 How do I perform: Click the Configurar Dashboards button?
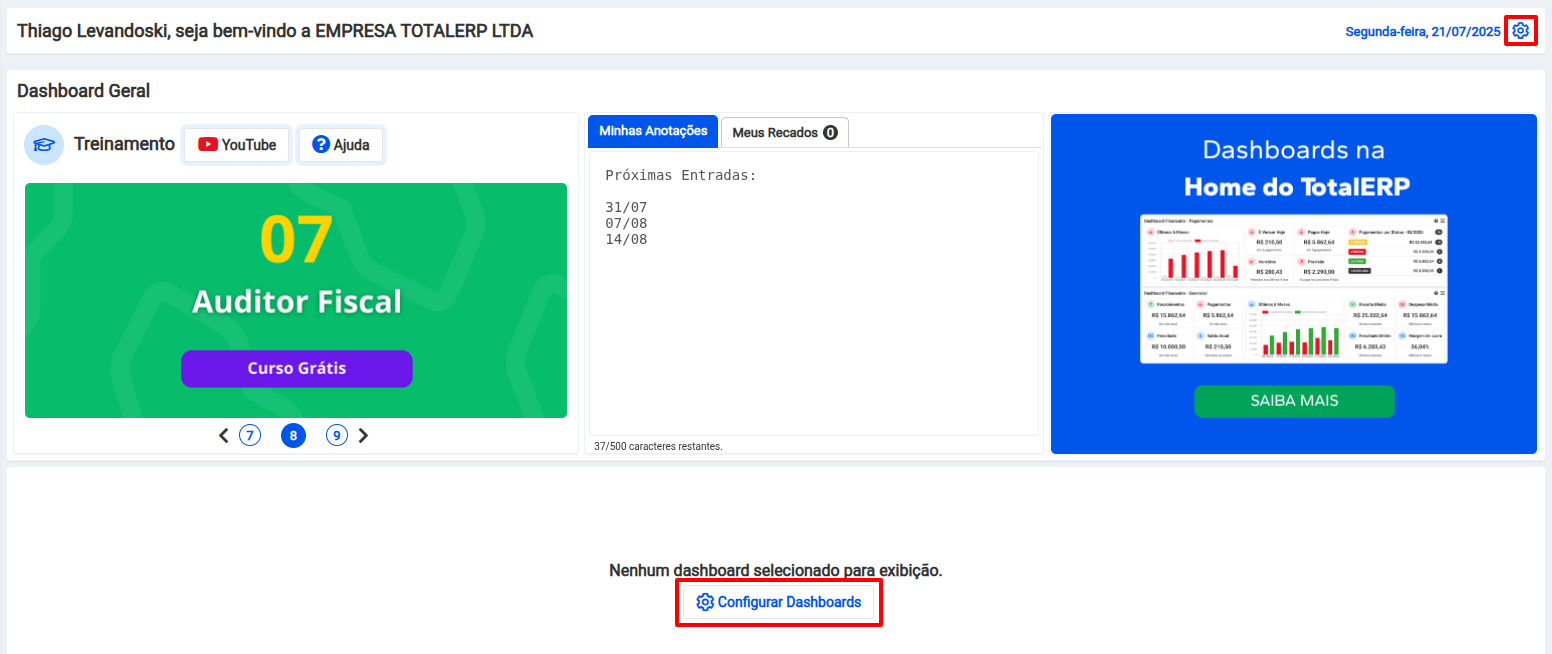click(x=779, y=602)
